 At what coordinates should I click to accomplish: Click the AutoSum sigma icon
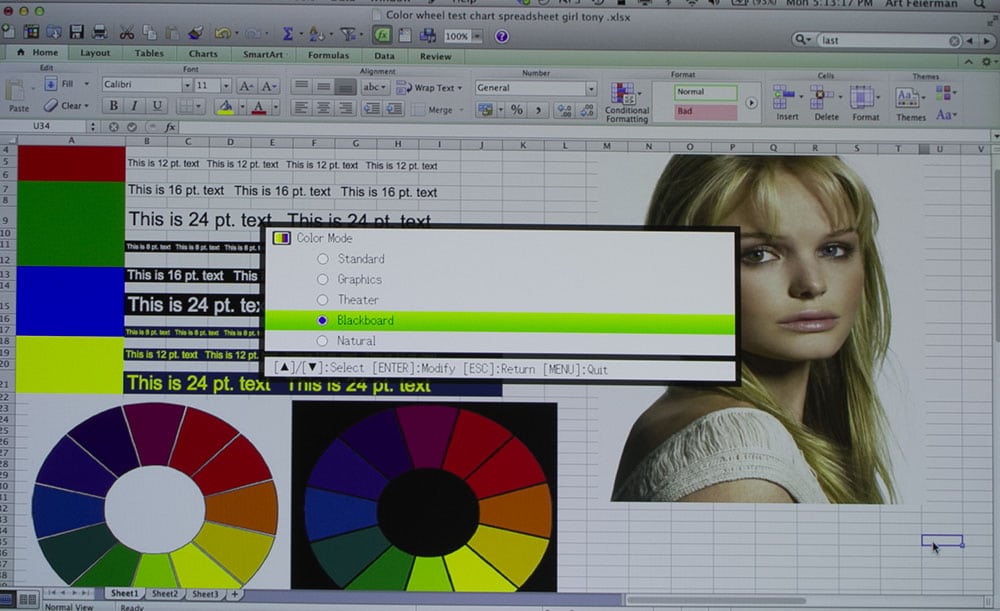(288, 34)
